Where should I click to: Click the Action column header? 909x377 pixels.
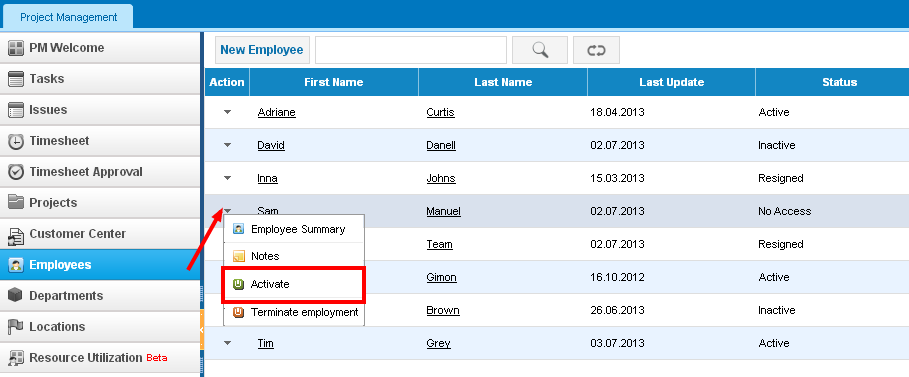click(x=227, y=82)
